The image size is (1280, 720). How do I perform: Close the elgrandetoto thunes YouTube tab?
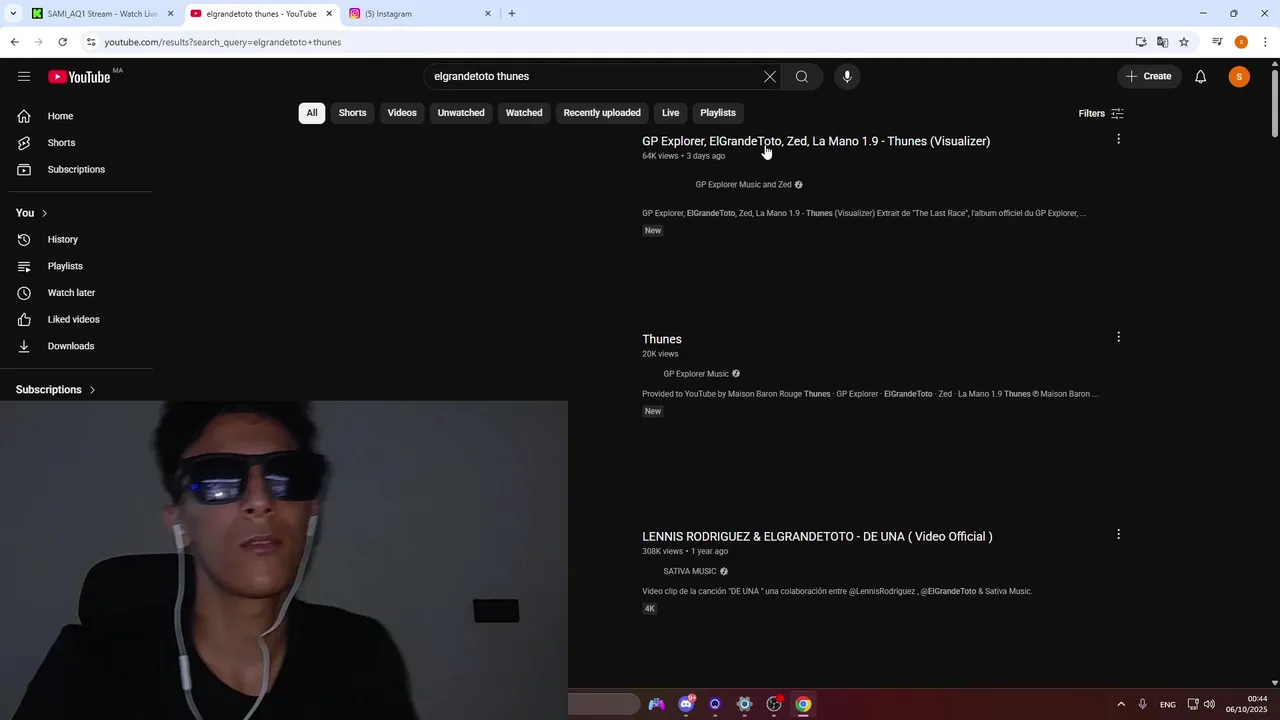click(329, 14)
